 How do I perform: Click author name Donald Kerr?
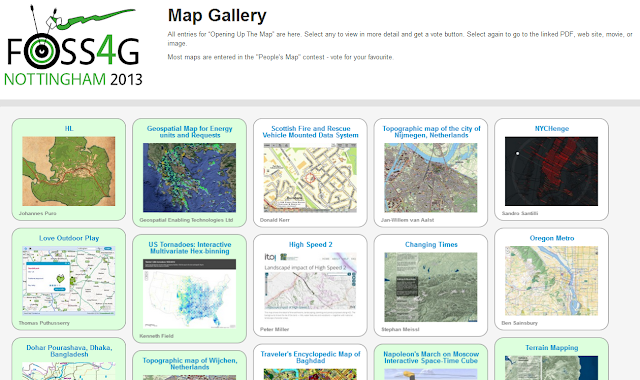point(275,220)
